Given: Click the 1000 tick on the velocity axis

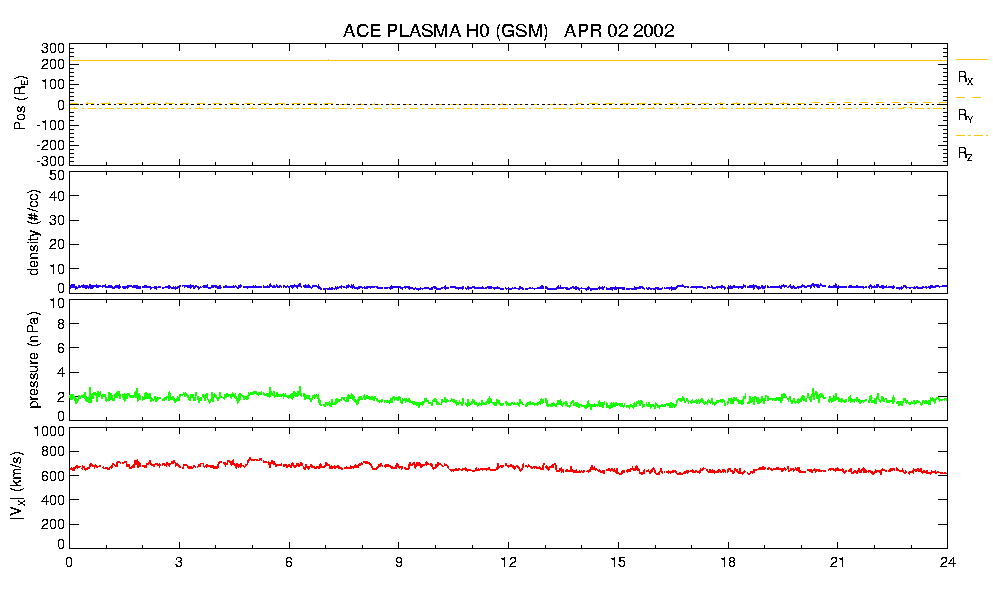Looking at the screenshot, I should [49, 431].
